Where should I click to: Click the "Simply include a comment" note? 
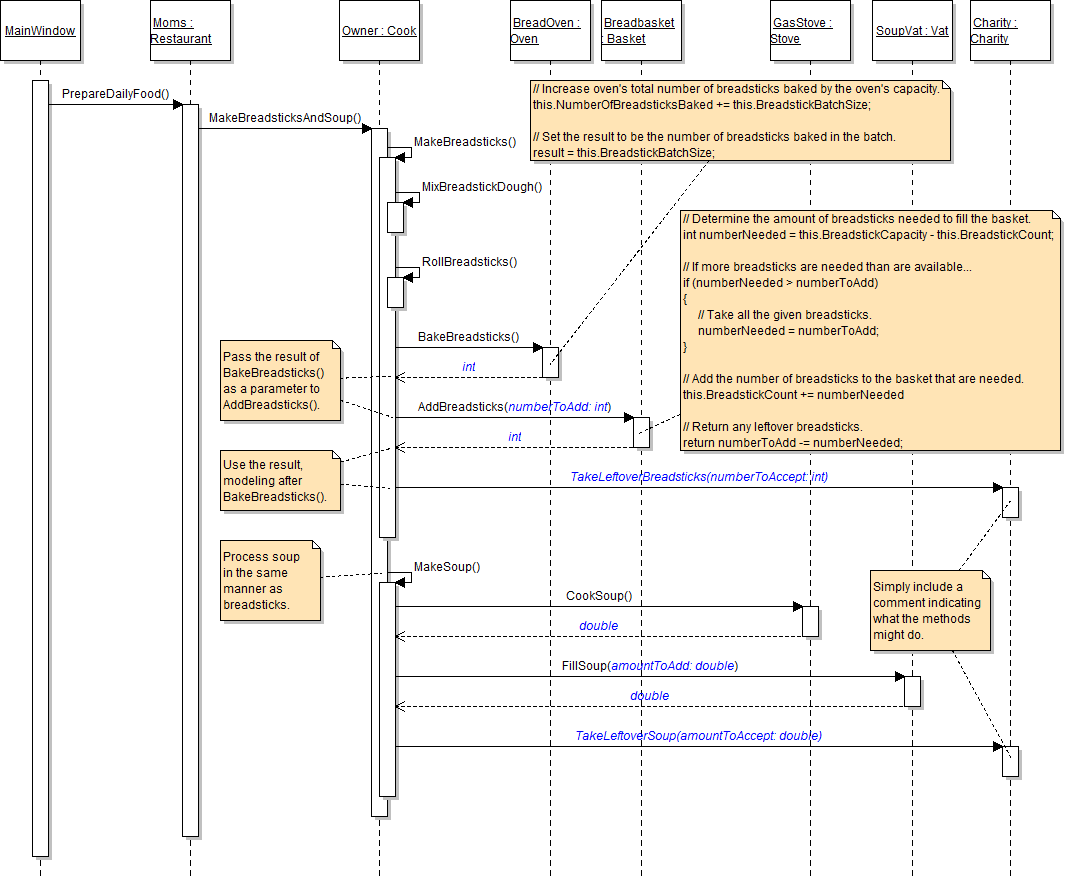tap(929, 610)
